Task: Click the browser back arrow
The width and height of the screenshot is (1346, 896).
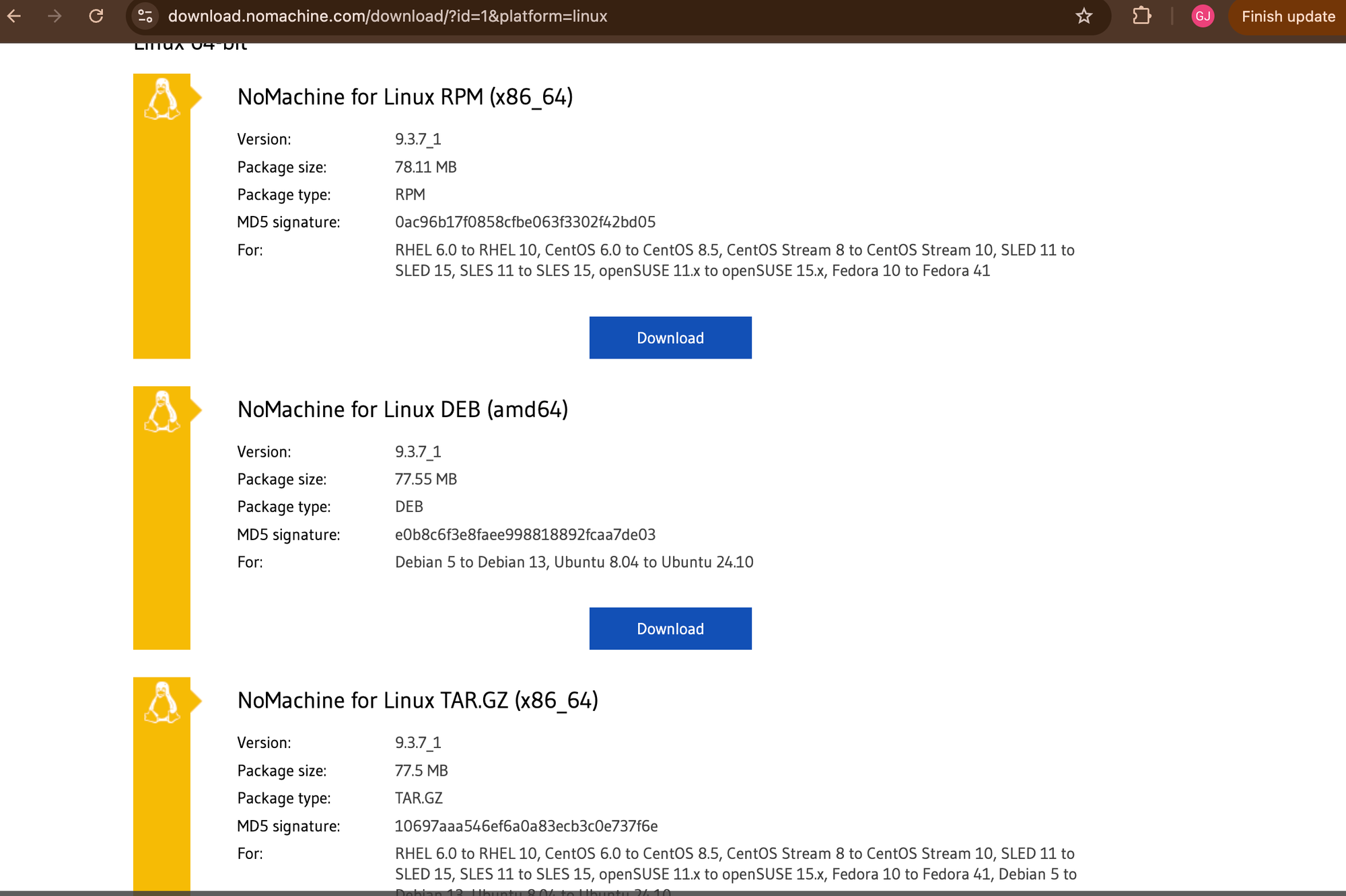Action: pos(15,16)
